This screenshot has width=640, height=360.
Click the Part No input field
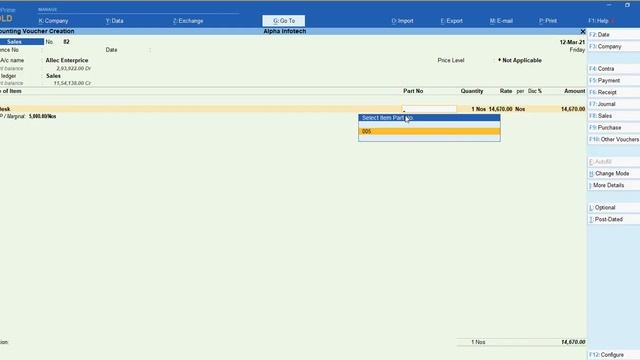pos(429,109)
